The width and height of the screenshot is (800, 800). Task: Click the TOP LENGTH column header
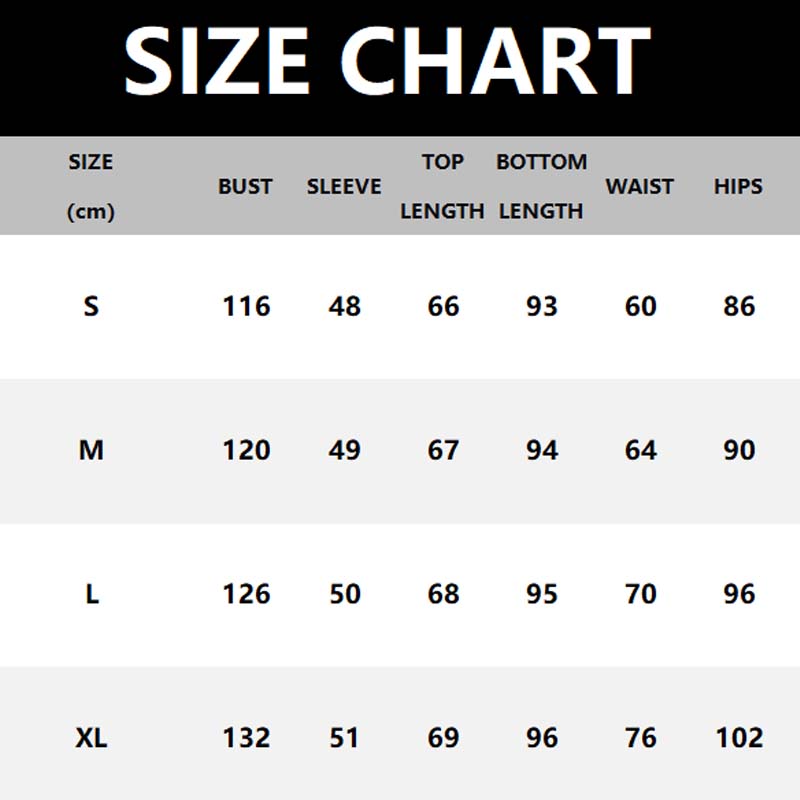pyautogui.click(x=442, y=186)
